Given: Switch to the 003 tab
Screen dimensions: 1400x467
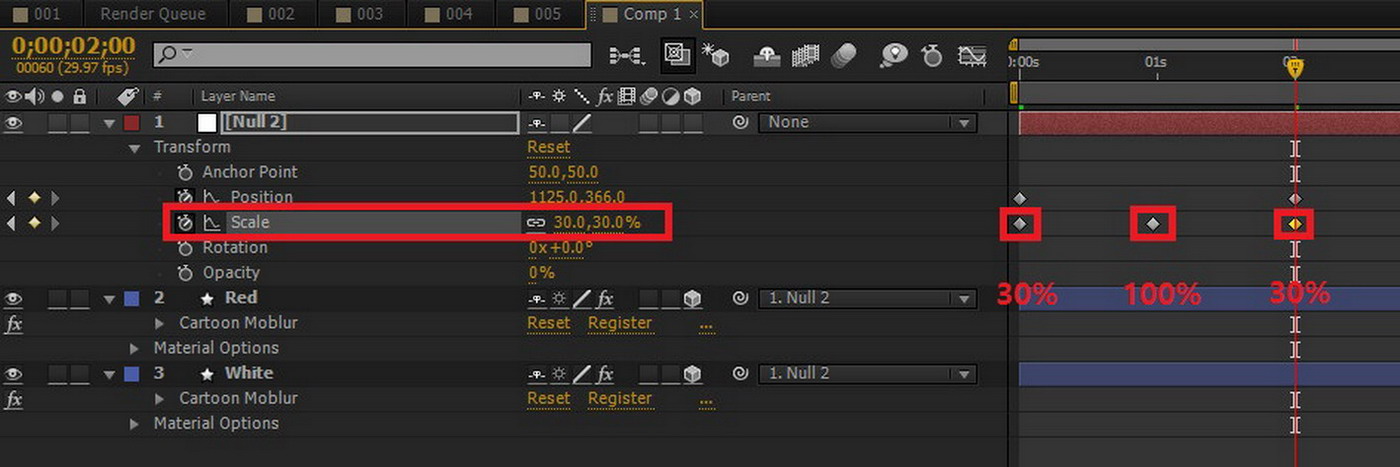Looking at the screenshot, I should pos(361,14).
